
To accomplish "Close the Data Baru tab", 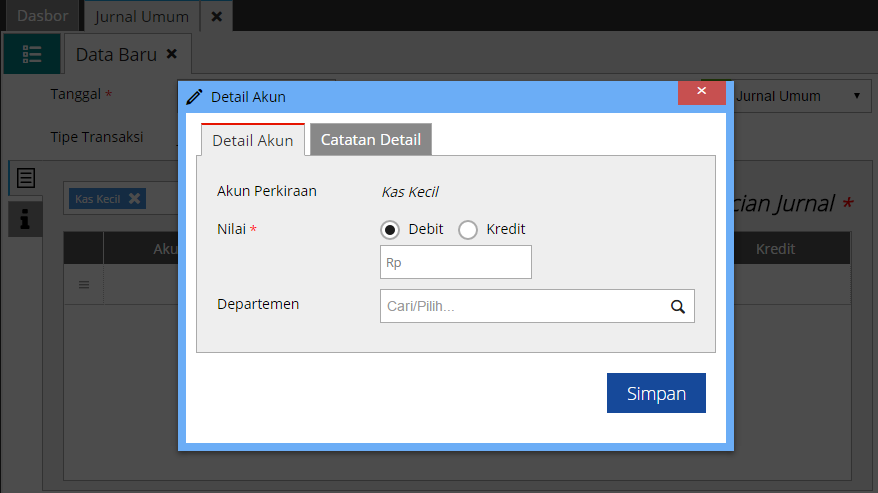I will 171,54.
